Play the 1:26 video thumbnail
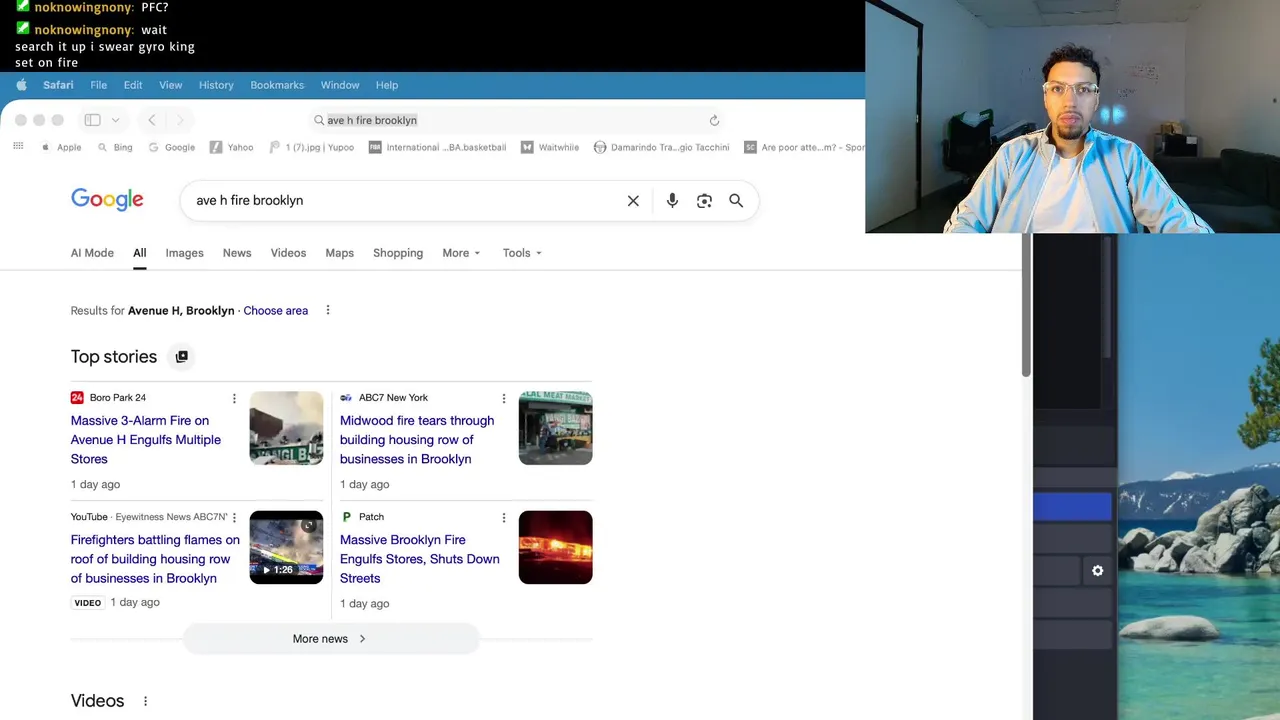This screenshot has width=1280, height=720. pyautogui.click(x=286, y=547)
